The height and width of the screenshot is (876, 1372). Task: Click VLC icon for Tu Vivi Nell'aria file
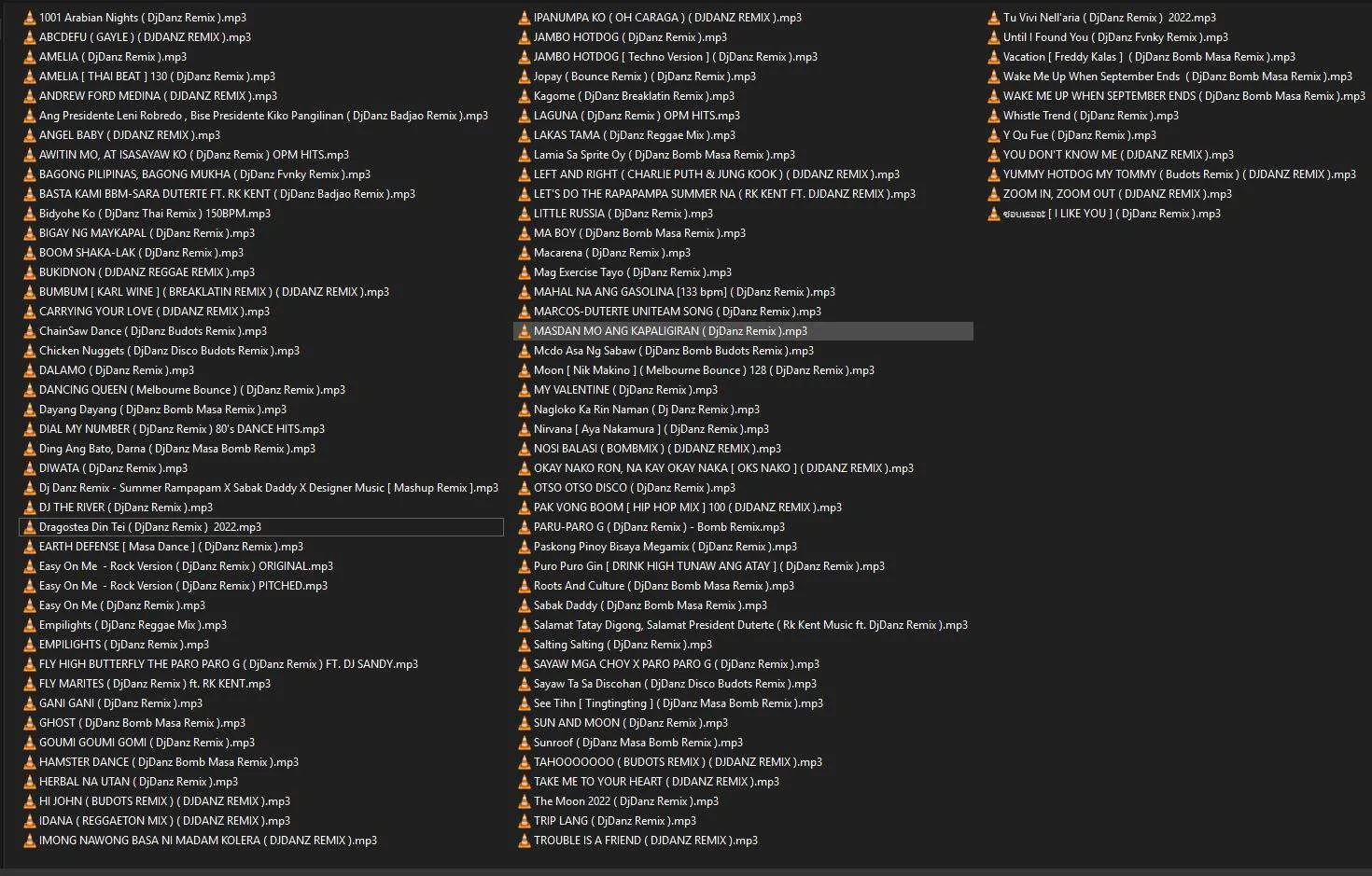[x=994, y=18]
